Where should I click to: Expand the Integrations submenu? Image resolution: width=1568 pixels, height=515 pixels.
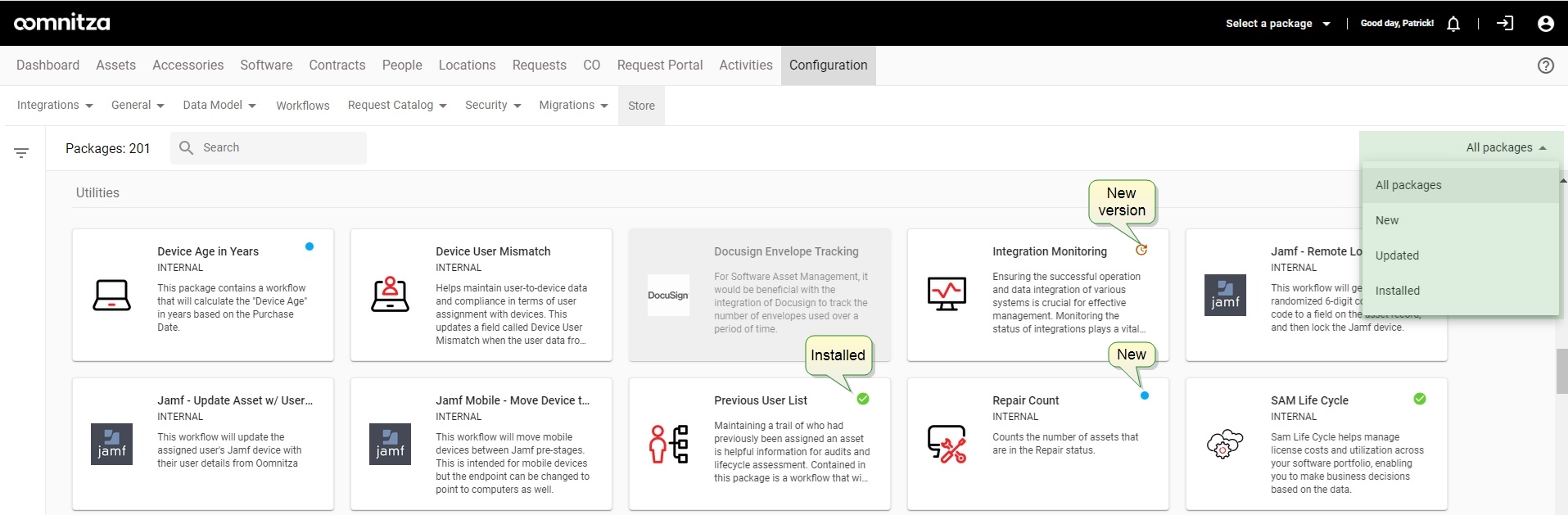click(55, 105)
